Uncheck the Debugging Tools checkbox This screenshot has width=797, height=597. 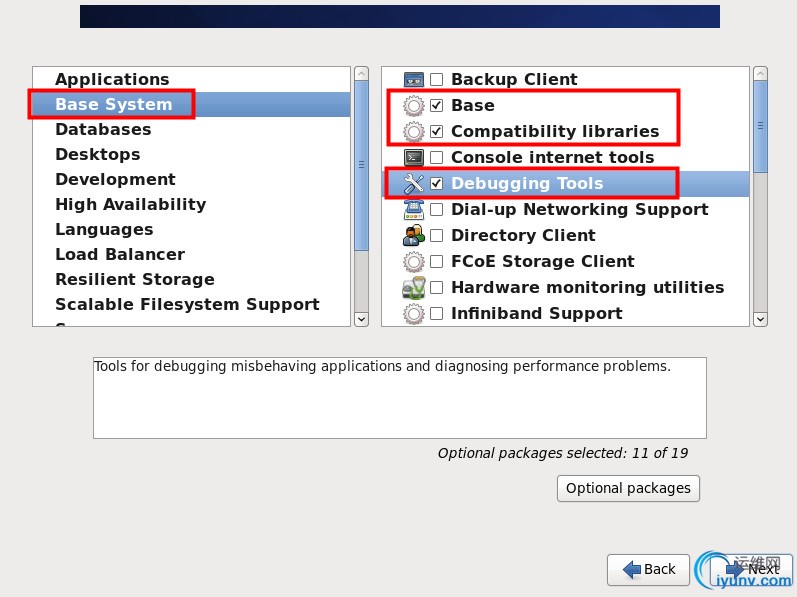437,183
